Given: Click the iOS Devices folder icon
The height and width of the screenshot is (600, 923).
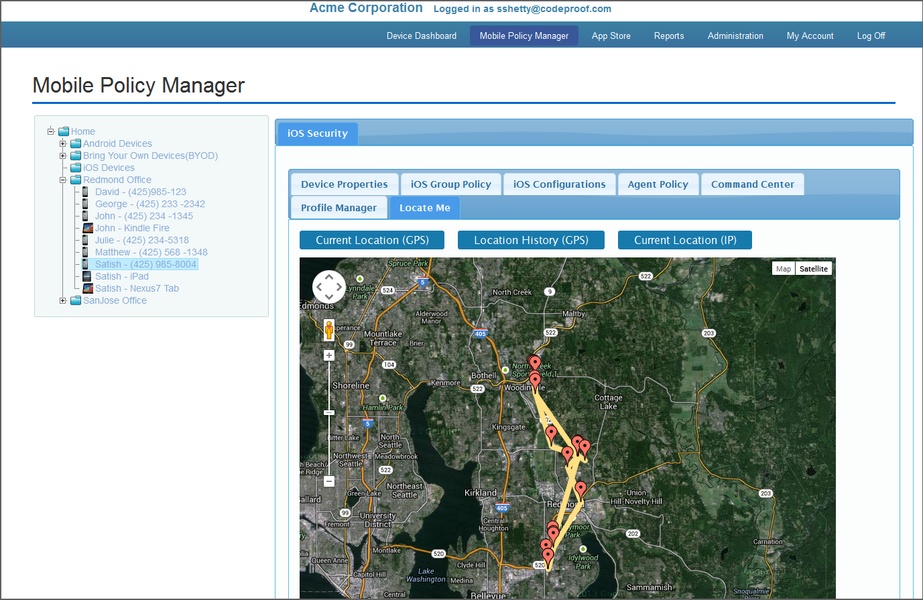Looking at the screenshot, I should [75, 168].
